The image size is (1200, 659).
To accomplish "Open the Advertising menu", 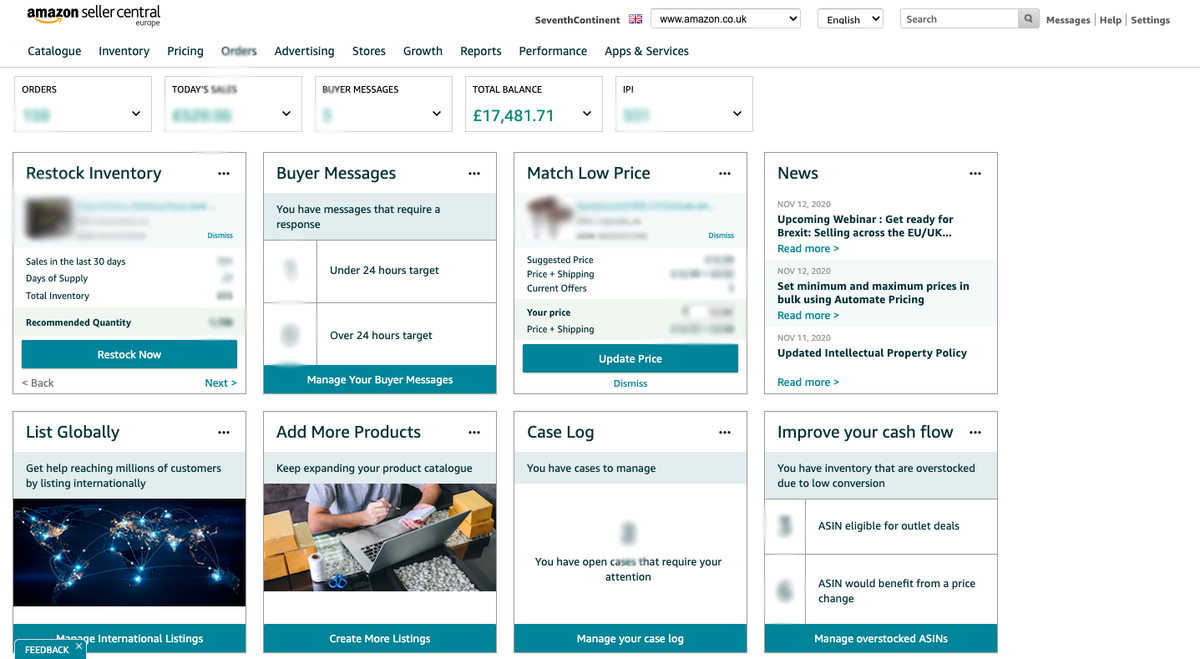I will (x=304, y=51).
